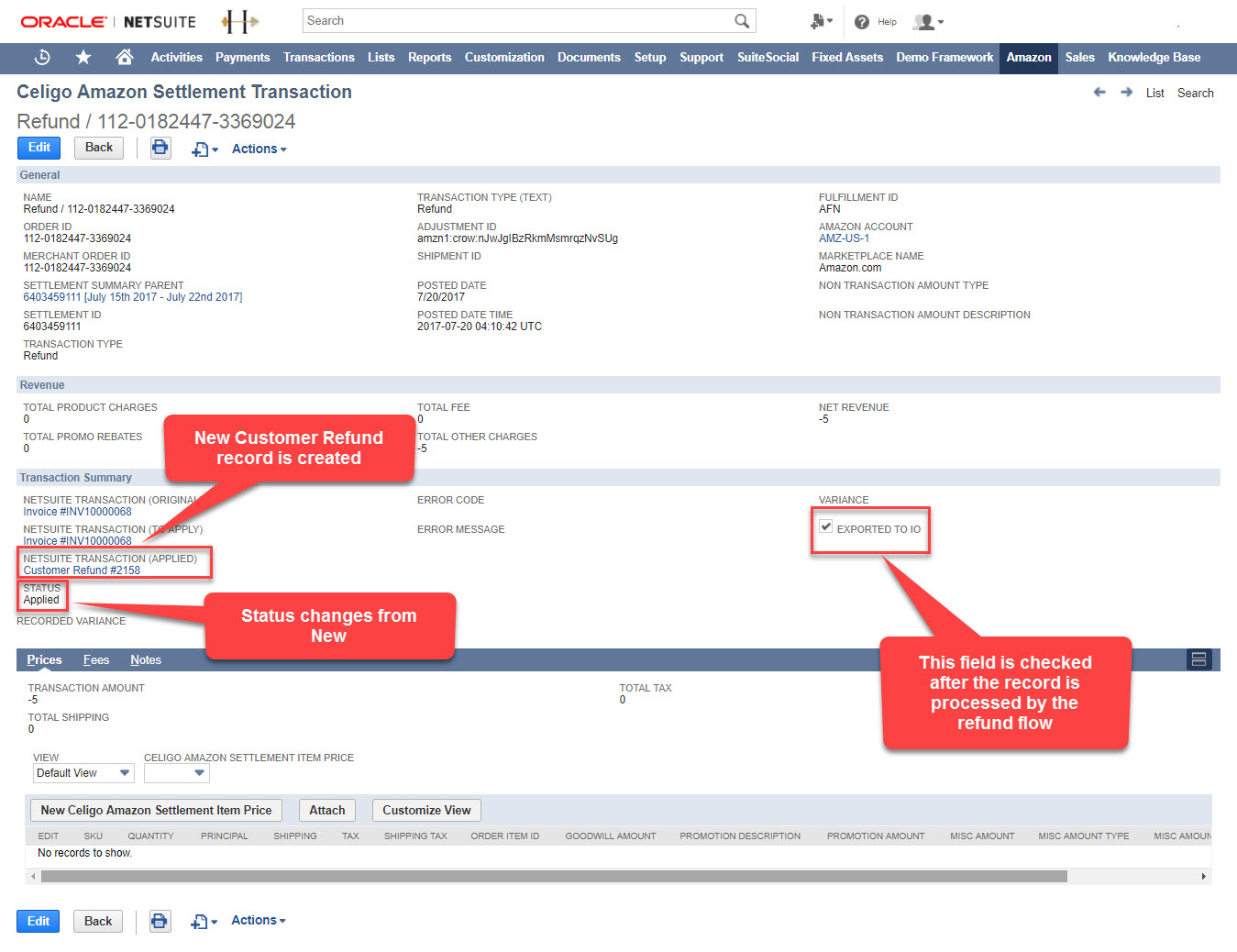The height and width of the screenshot is (952, 1237).
Task: Click the top Edit button
Action: (x=39, y=148)
